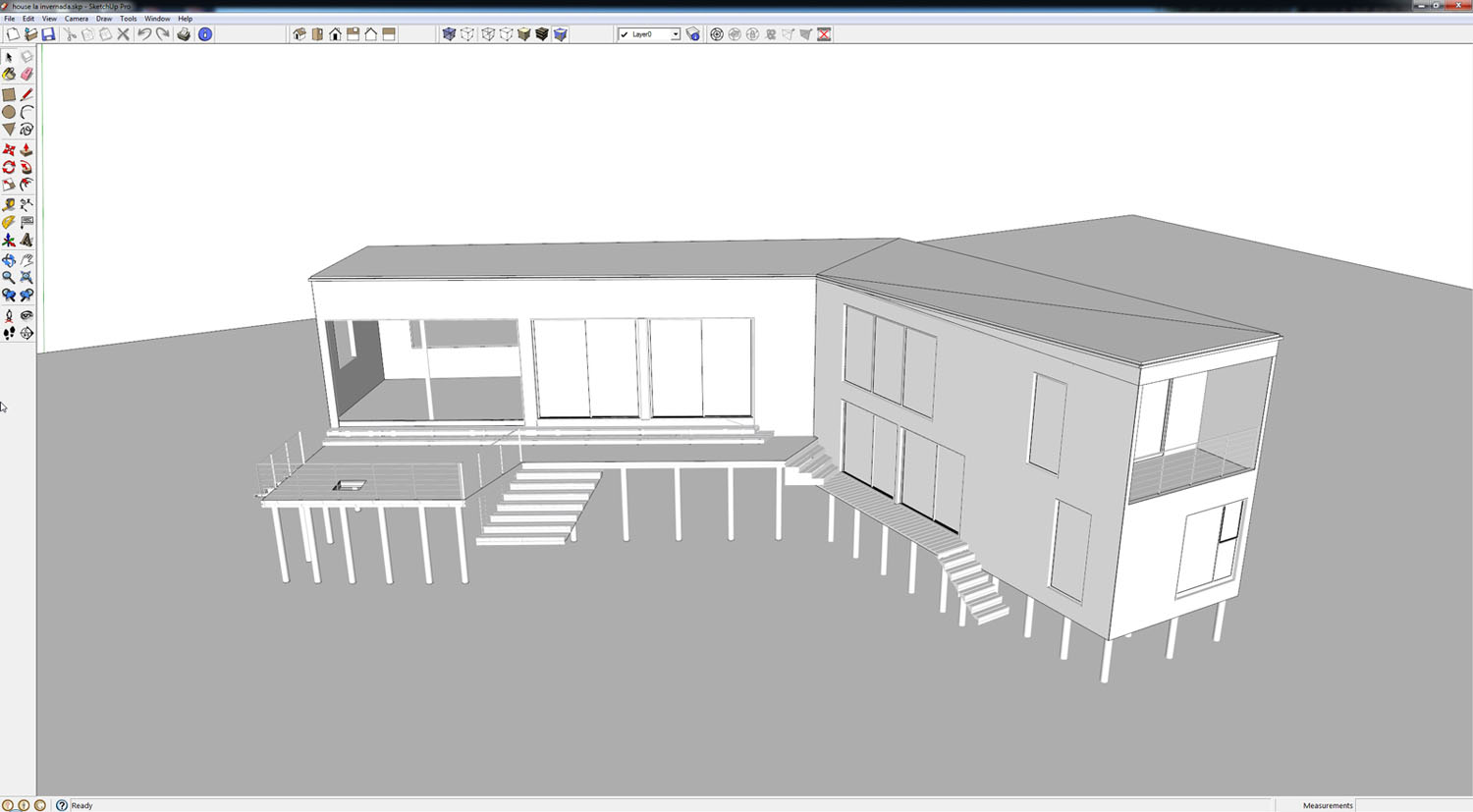
Task: Open the Draw menu
Action: click(103, 19)
